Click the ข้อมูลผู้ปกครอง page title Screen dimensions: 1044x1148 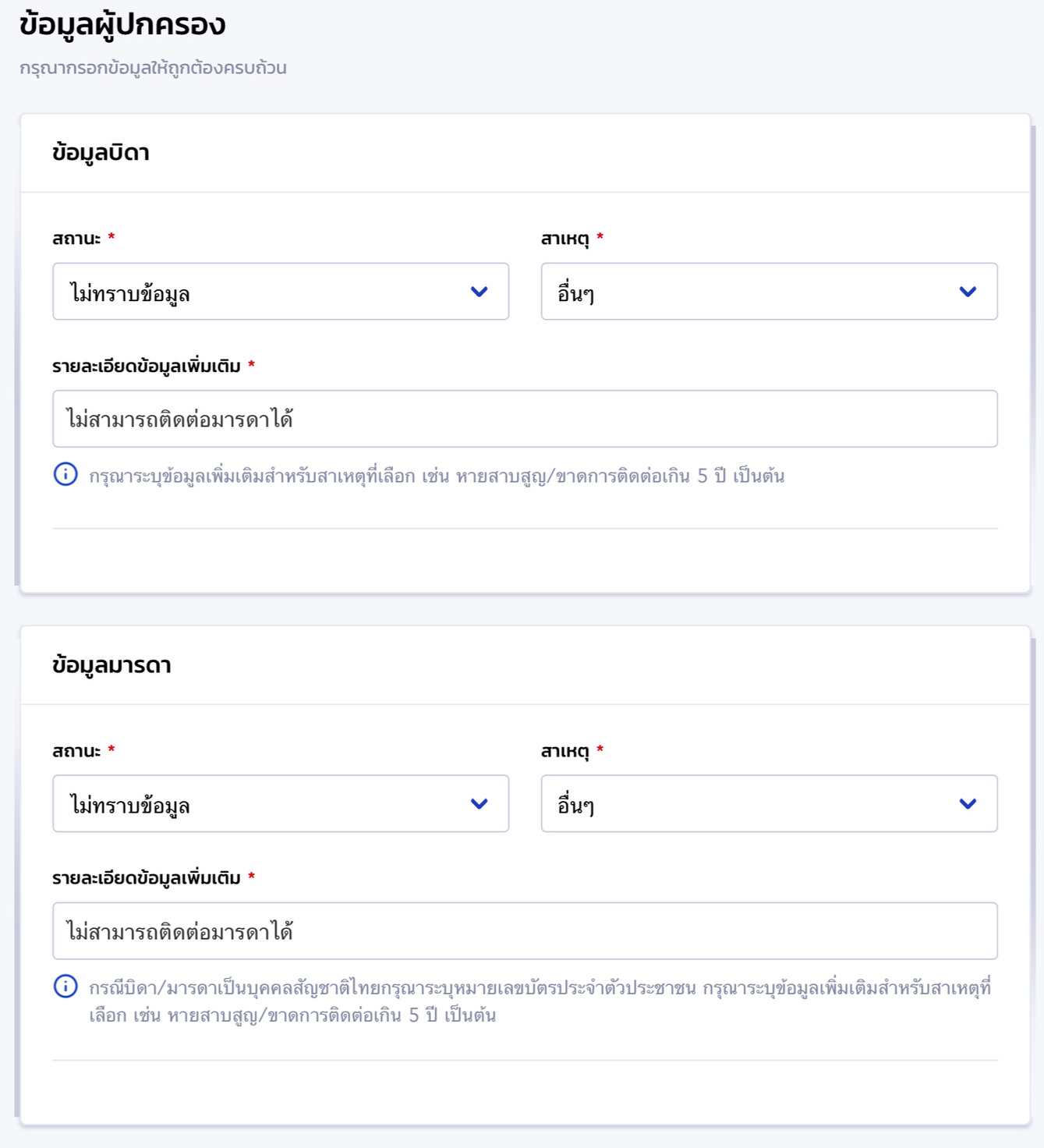[122, 25]
